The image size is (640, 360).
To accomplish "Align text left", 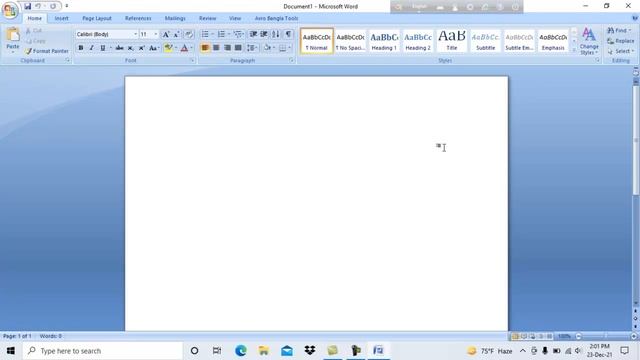I will click(205, 48).
